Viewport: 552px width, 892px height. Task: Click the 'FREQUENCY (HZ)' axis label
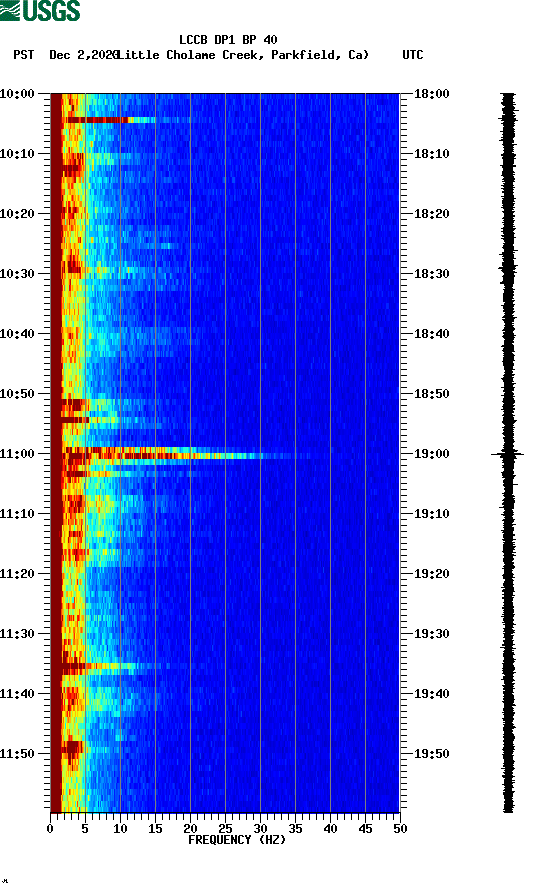click(237, 840)
